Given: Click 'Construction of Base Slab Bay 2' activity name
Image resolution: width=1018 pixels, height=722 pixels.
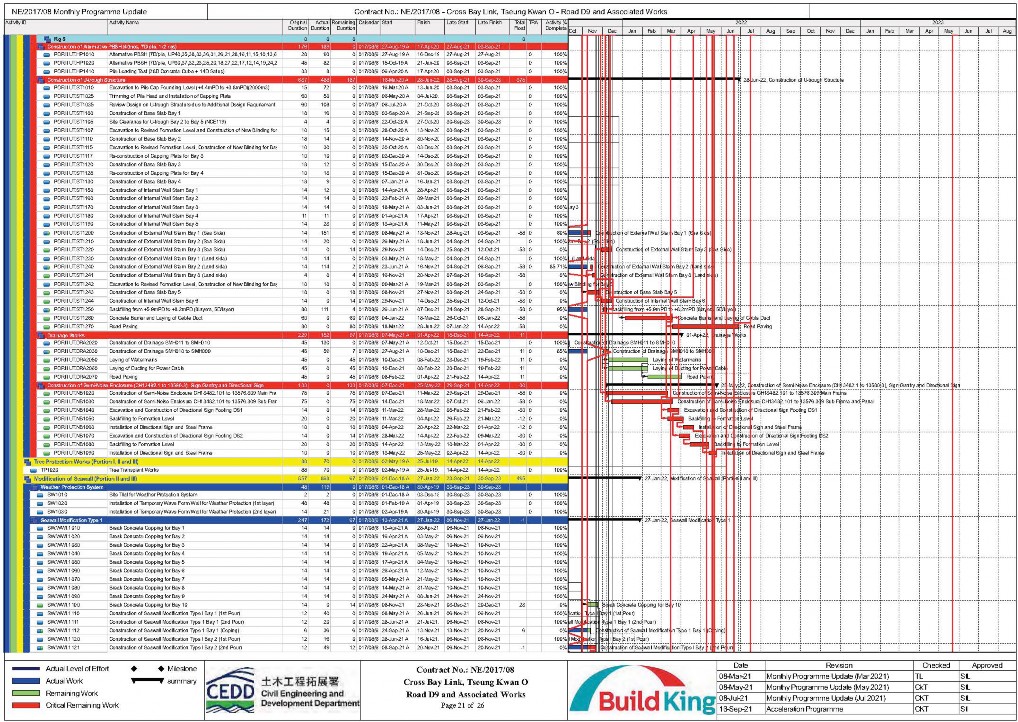Looking at the screenshot, I should click(x=144, y=138).
